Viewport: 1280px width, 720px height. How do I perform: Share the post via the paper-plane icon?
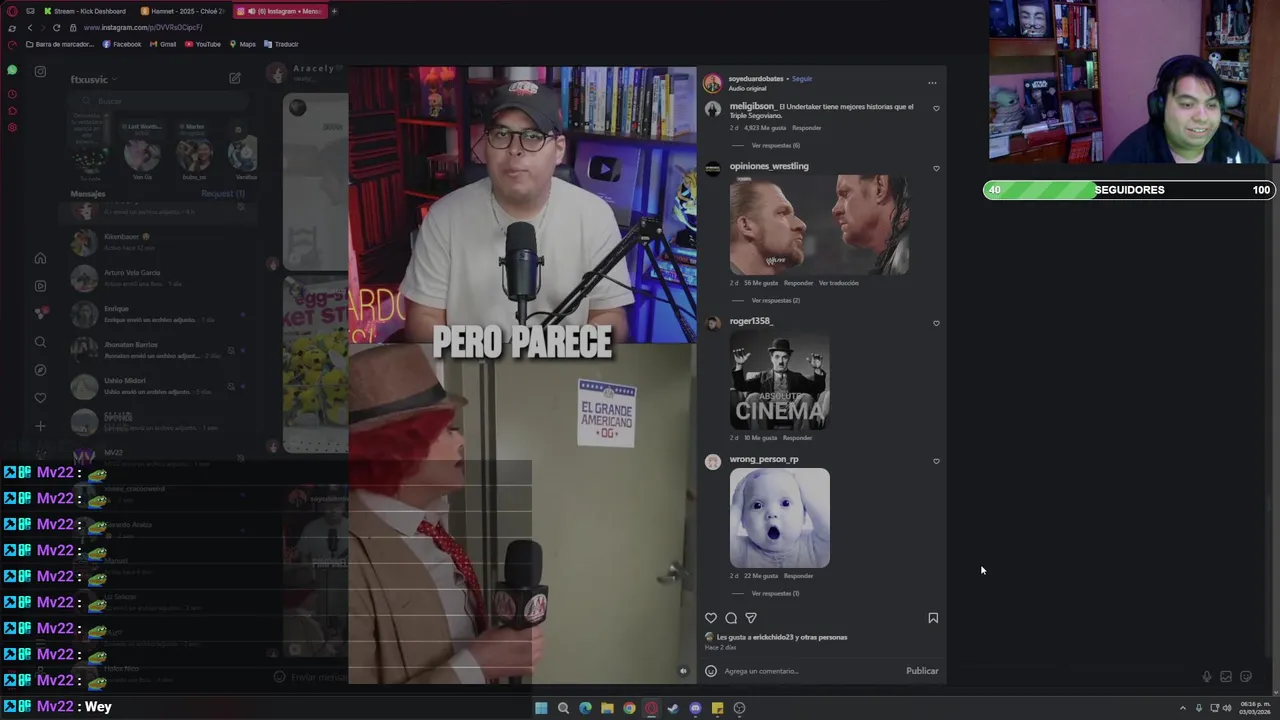pos(751,618)
